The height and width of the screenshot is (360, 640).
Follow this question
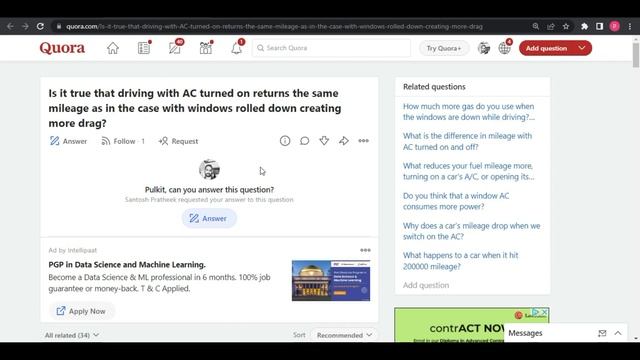coord(122,141)
